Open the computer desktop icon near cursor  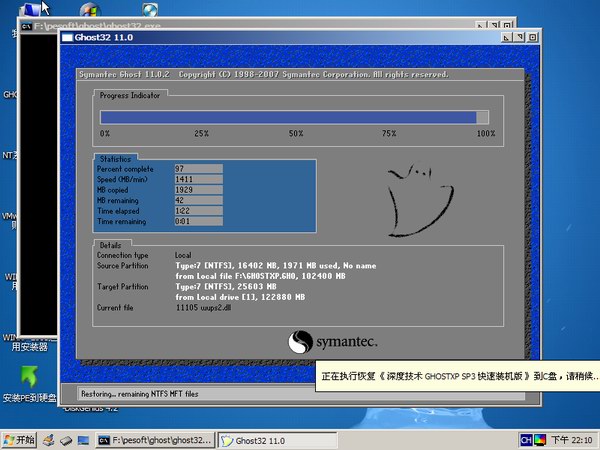[x=31, y=9]
